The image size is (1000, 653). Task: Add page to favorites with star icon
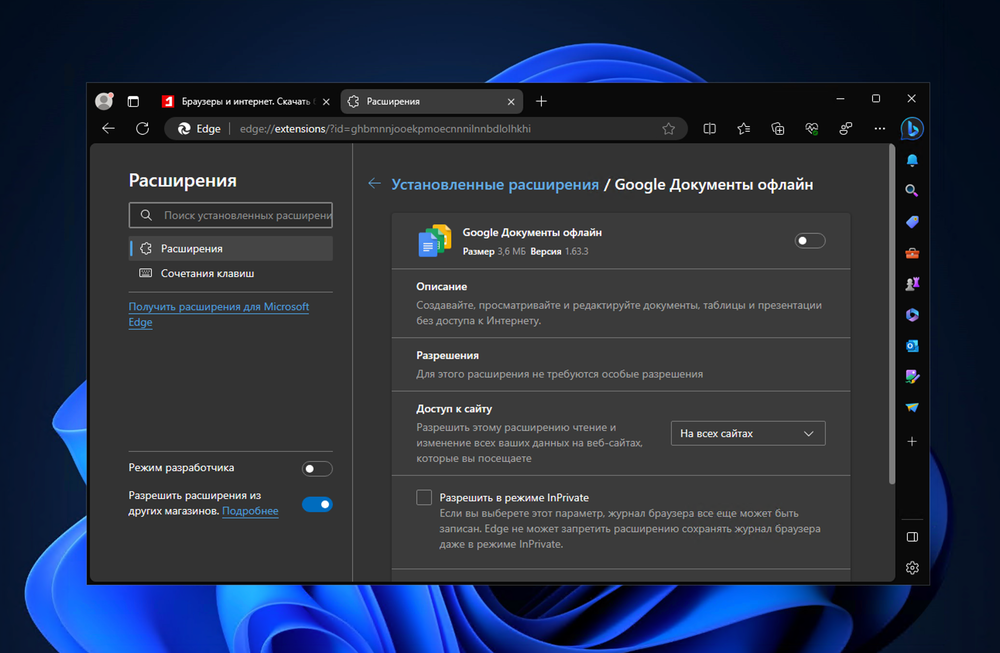click(669, 129)
